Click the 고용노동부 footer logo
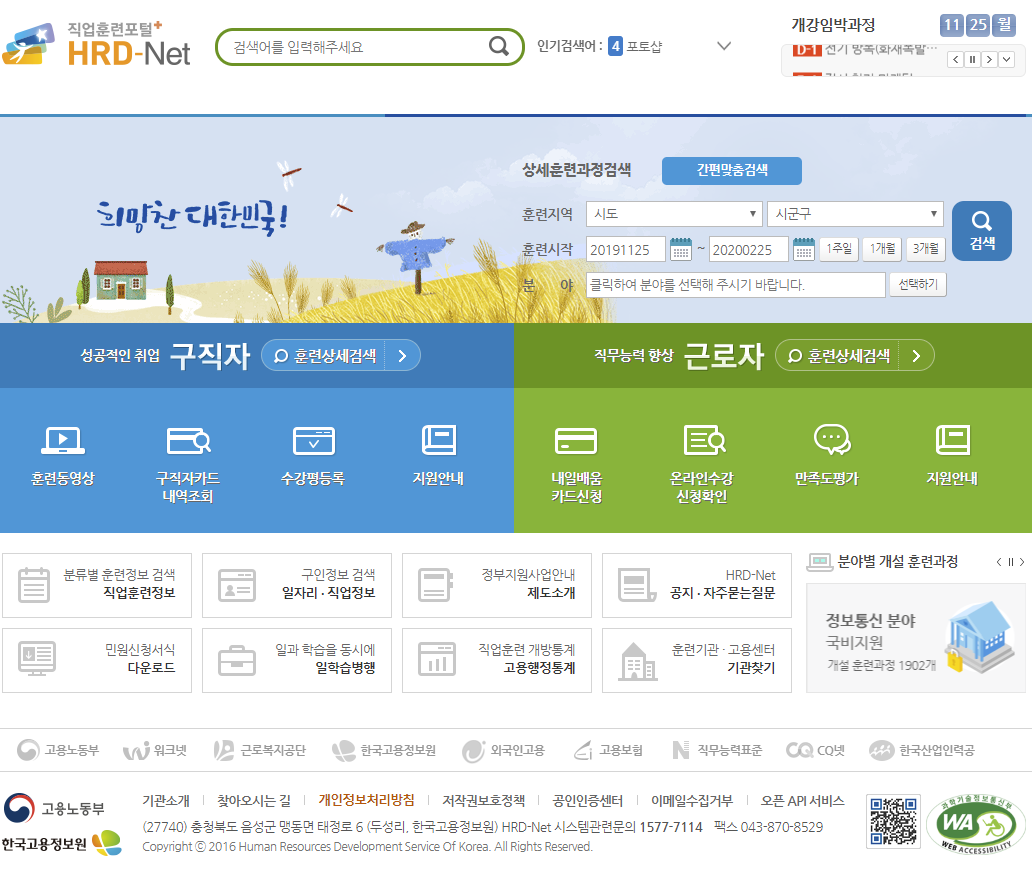 pyautogui.click(x=54, y=808)
